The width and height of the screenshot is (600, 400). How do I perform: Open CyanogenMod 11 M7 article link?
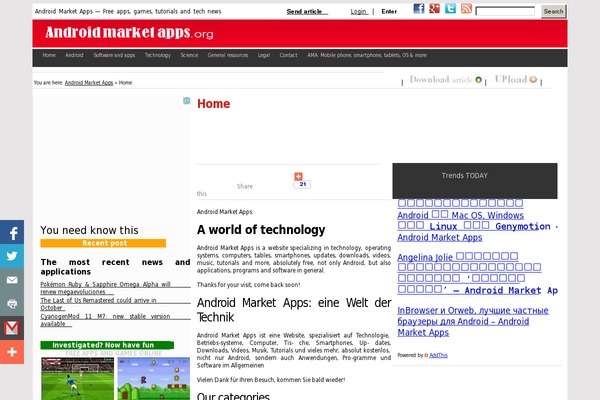[x=105, y=320]
